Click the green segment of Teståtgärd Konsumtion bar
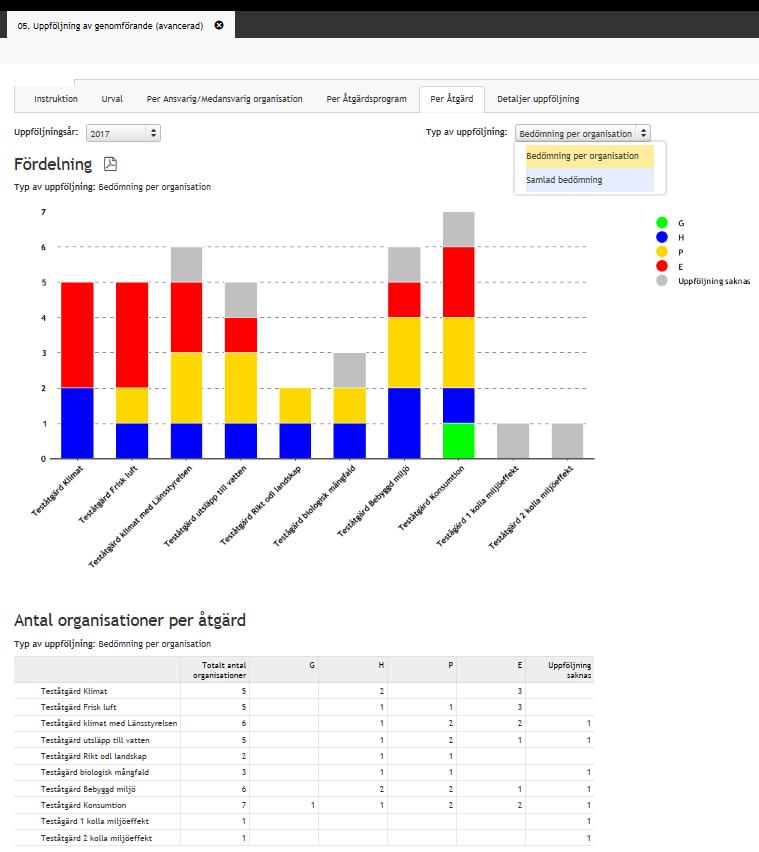The image size is (759, 852). [x=459, y=441]
